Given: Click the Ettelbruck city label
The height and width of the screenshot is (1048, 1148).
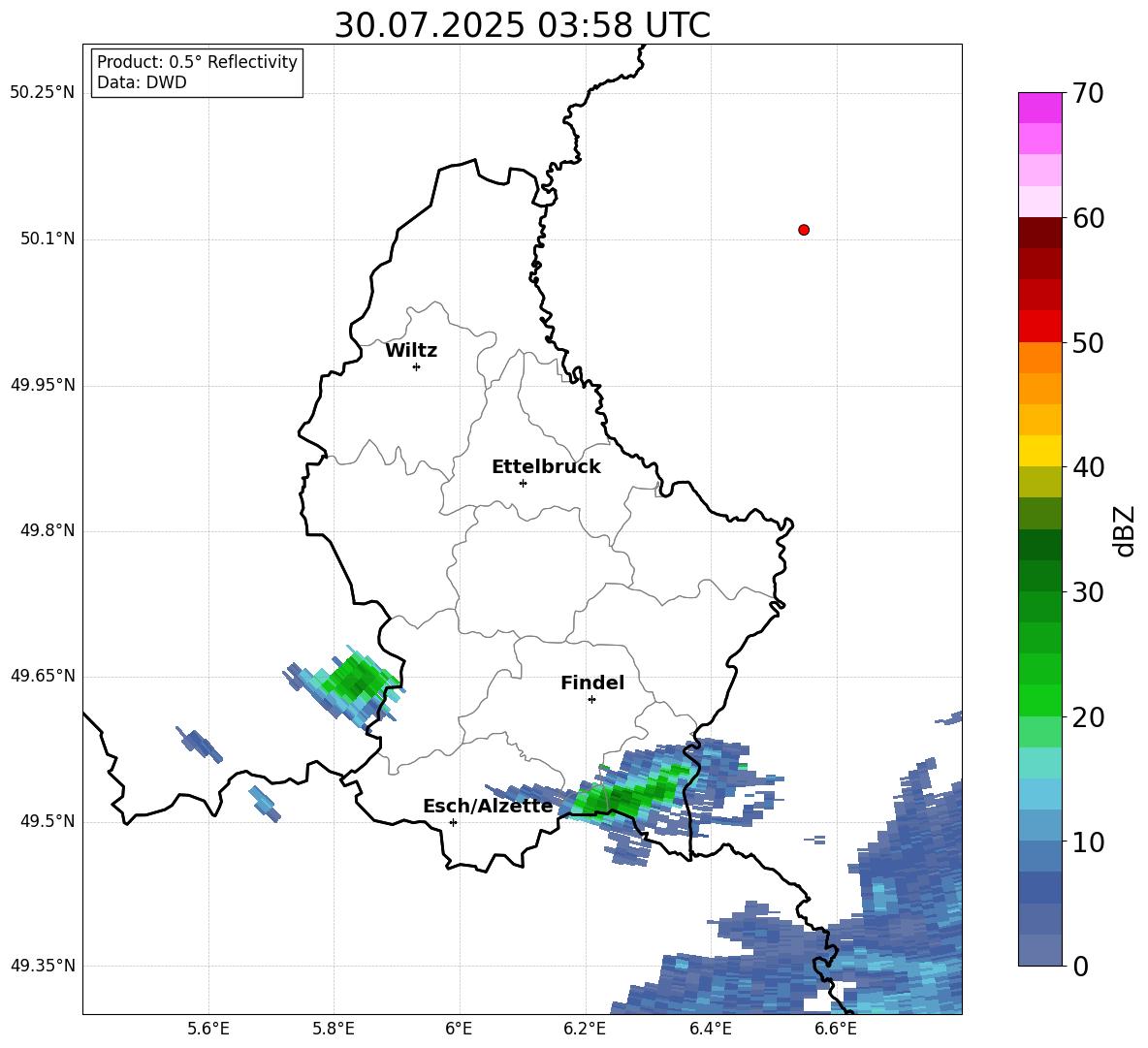Looking at the screenshot, I should [546, 467].
